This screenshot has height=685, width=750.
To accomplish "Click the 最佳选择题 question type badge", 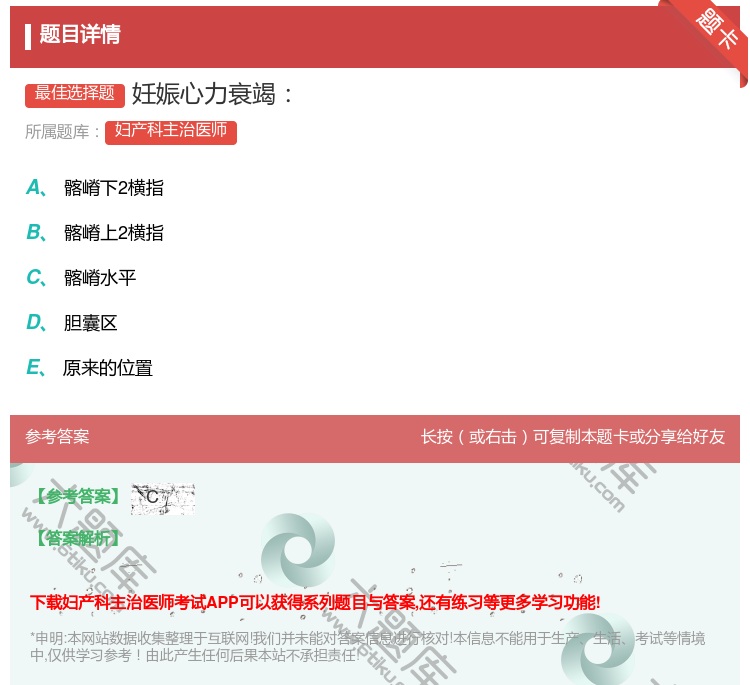I will (75, 94).
